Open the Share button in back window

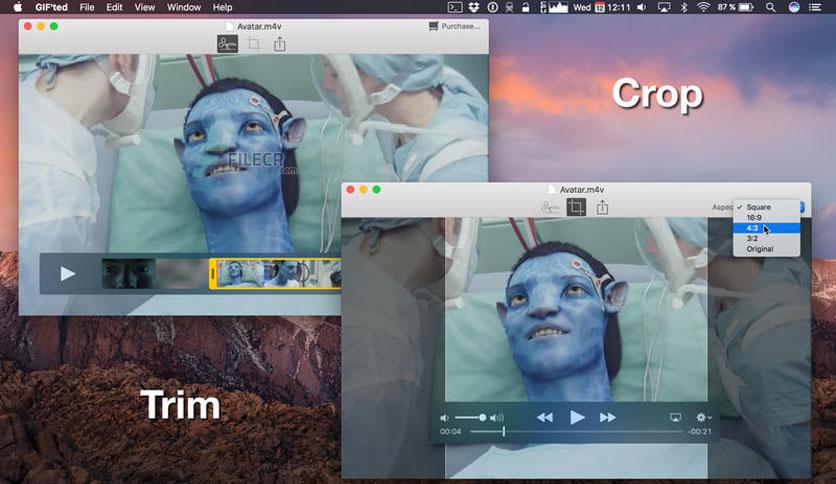coord(279,44)
